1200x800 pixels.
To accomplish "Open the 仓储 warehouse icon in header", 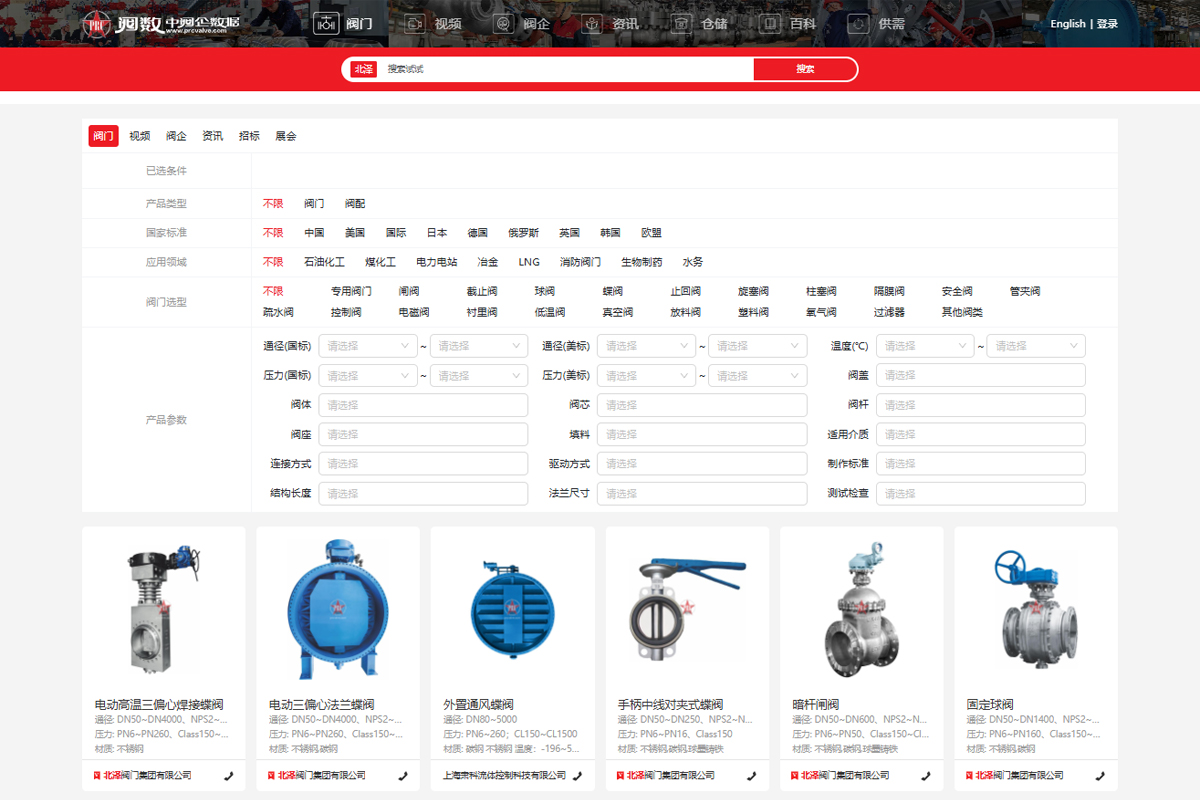I will click(682, 24).
